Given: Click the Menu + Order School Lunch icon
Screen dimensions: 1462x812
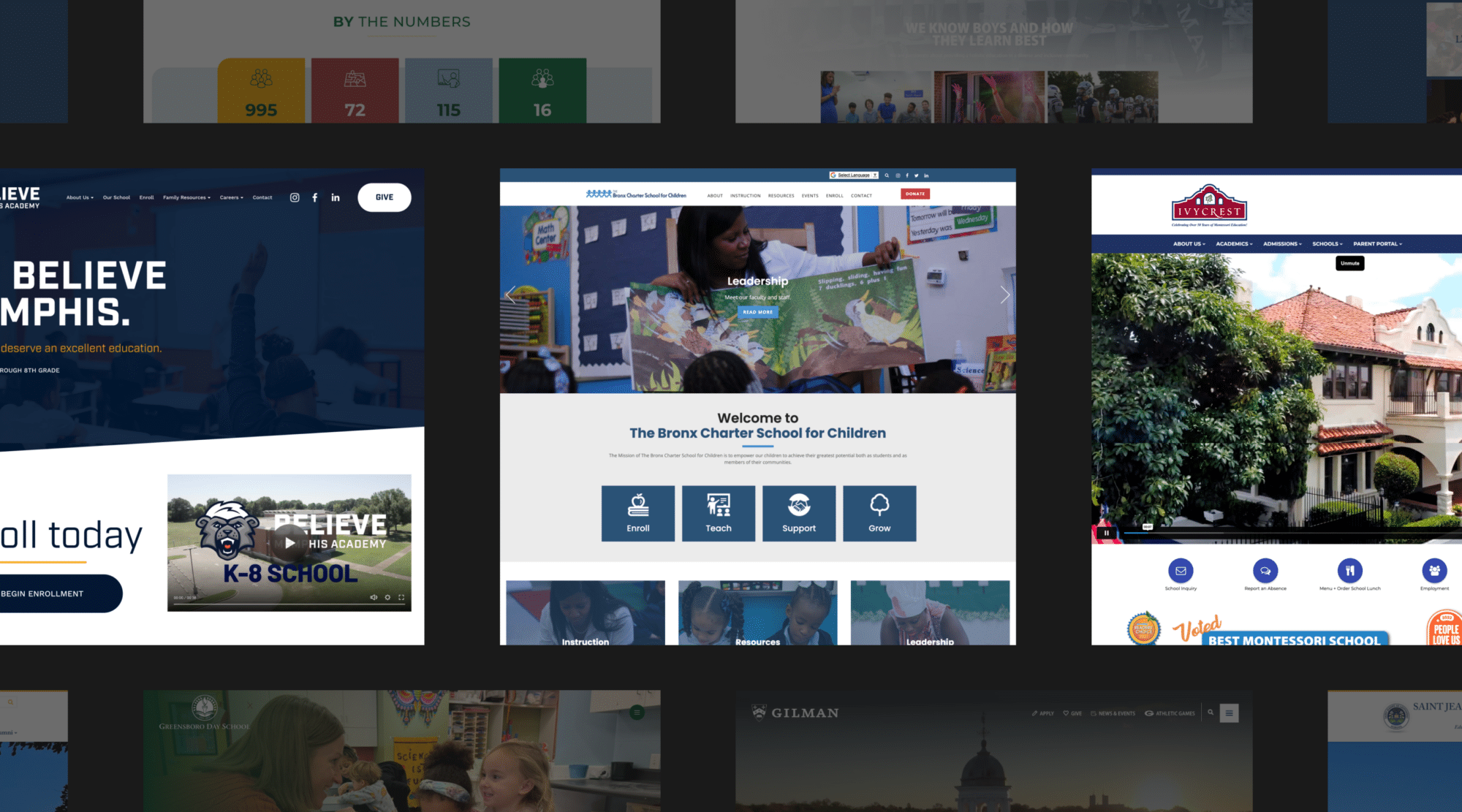Looking at the screenshot, I should pyautogui.click(x=1350, y=571).
